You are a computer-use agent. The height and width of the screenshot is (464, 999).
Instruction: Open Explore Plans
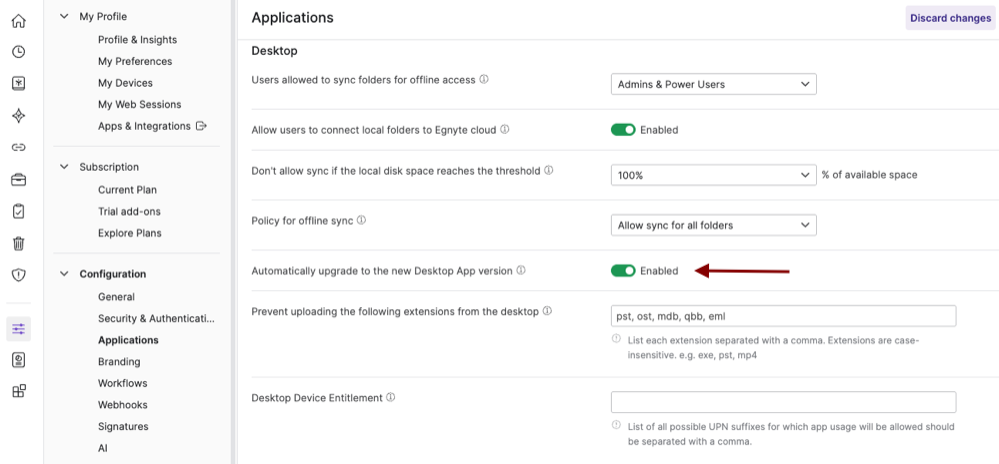130,233
